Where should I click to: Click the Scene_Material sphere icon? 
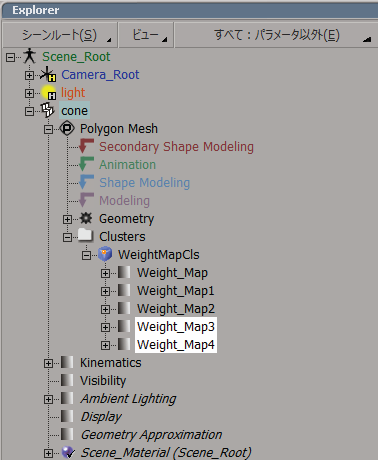[x=68, y=453]
